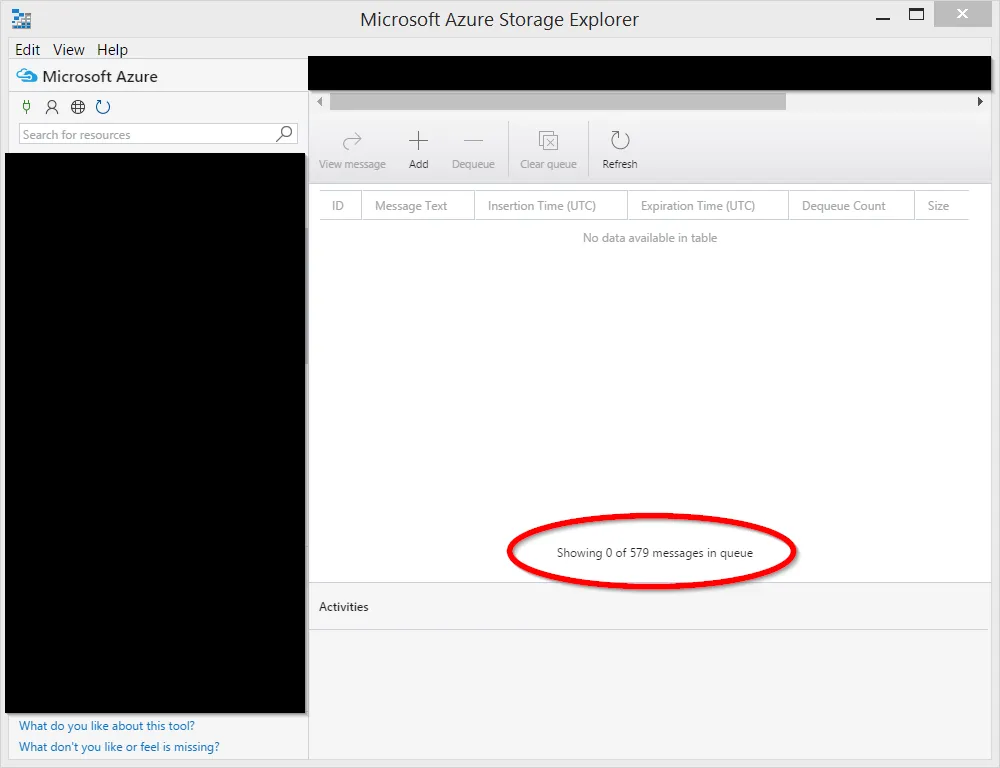This screenshot has height=768, width=1000.
Task: Click the Activities panel header
Action: click(x=344, y=607)
